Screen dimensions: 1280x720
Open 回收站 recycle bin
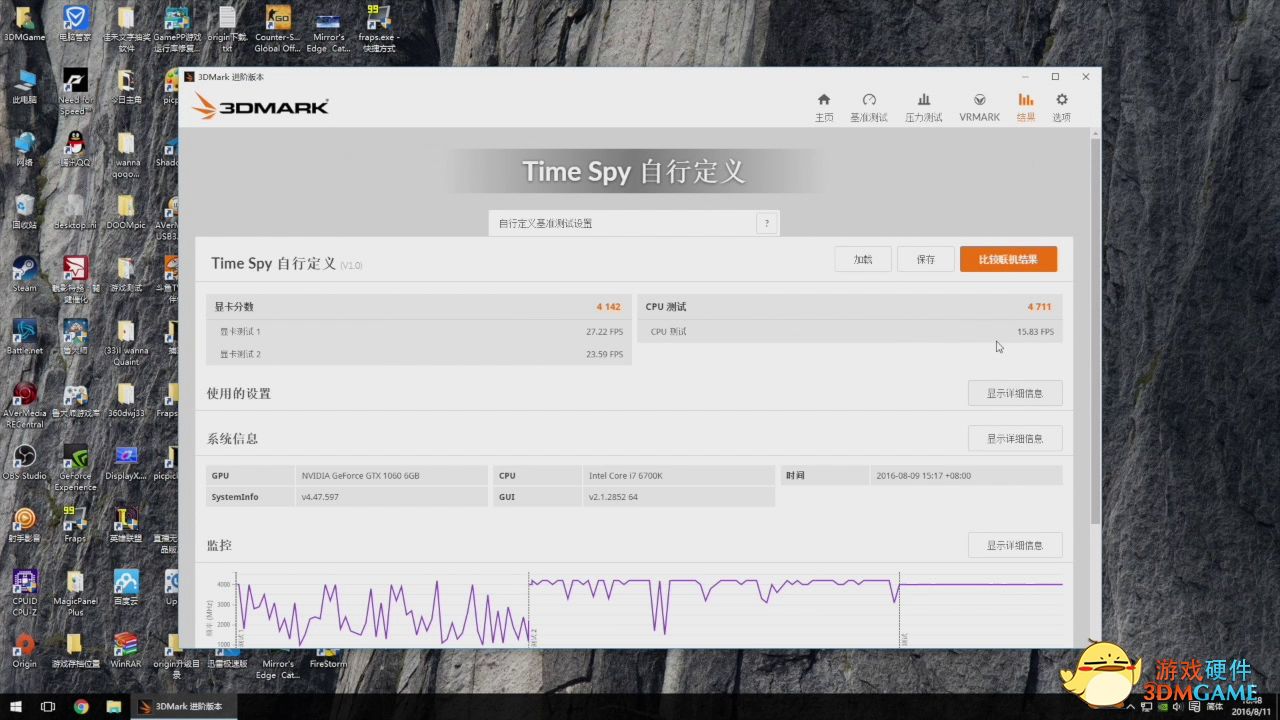pos(24,211)
